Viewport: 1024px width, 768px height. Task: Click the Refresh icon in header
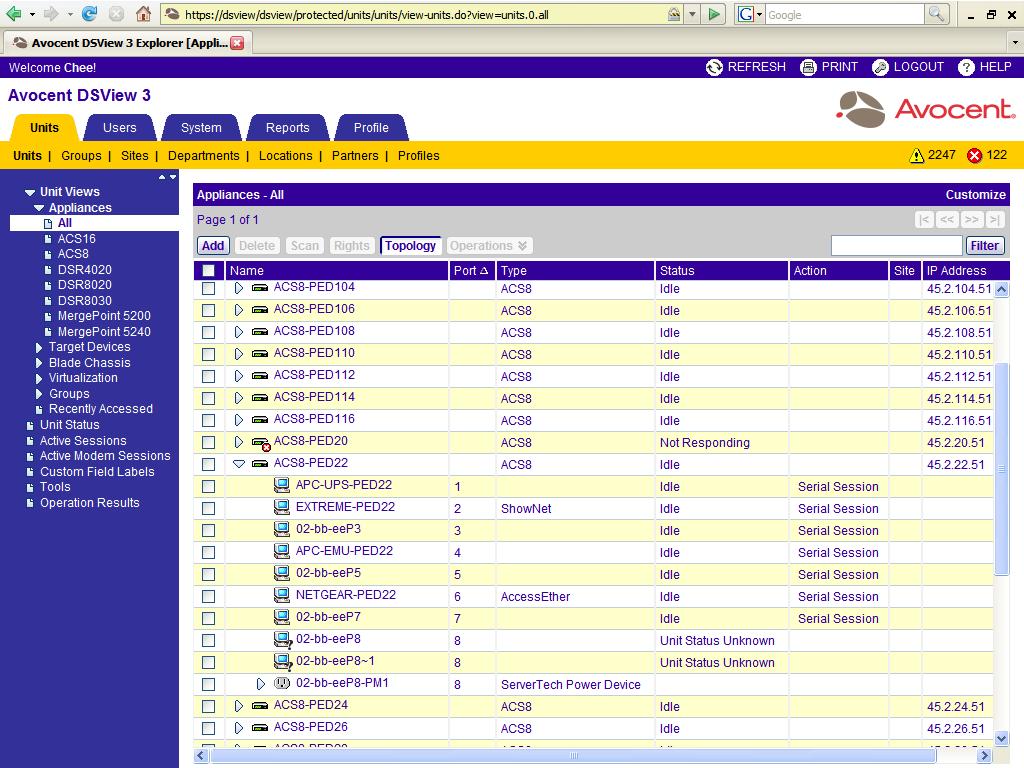pyautogui.click(x=714, y=67)
